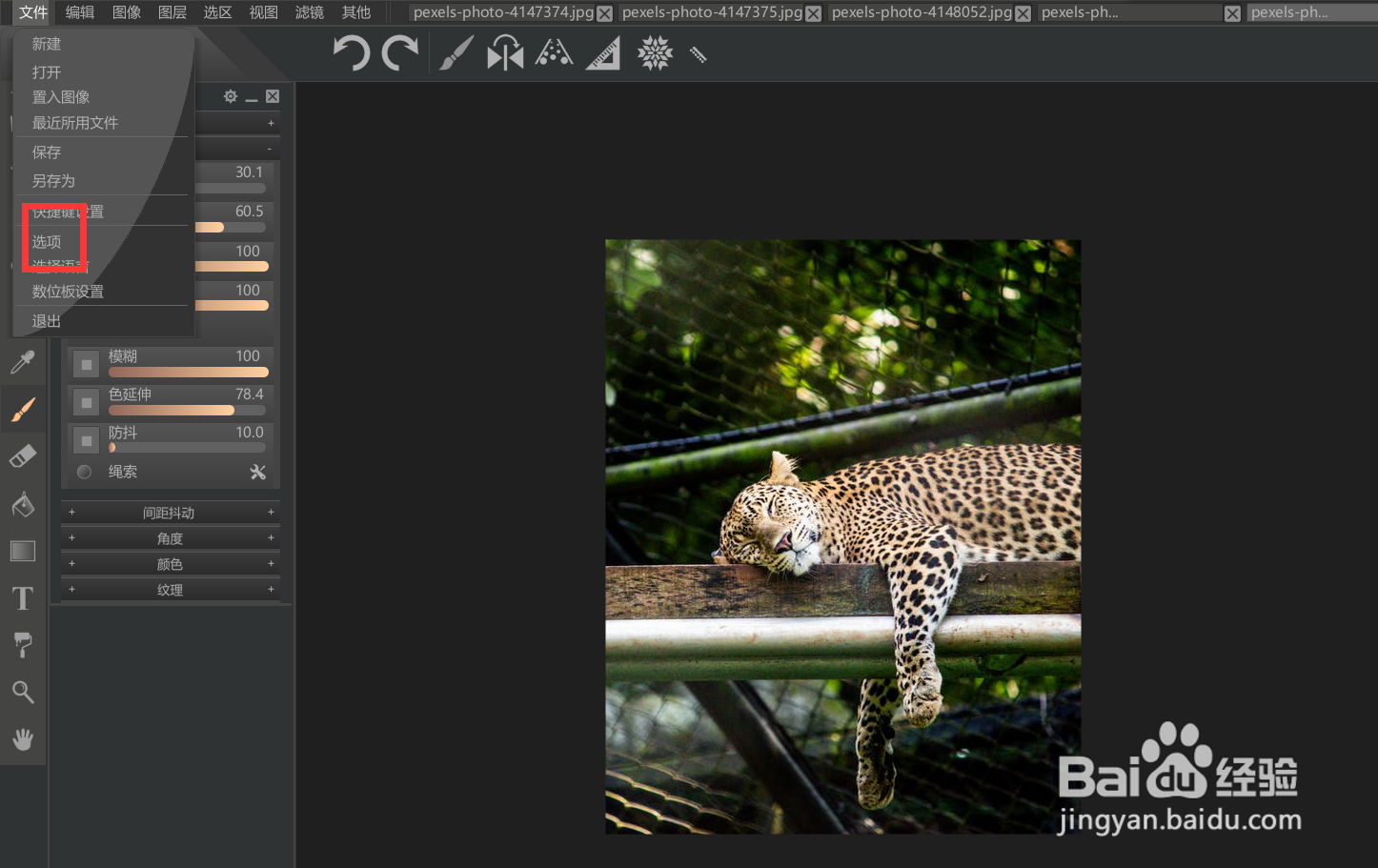Click the 色延伸 slider at 78.4
The image size is (1378, 868).
[x=187, y=411]
